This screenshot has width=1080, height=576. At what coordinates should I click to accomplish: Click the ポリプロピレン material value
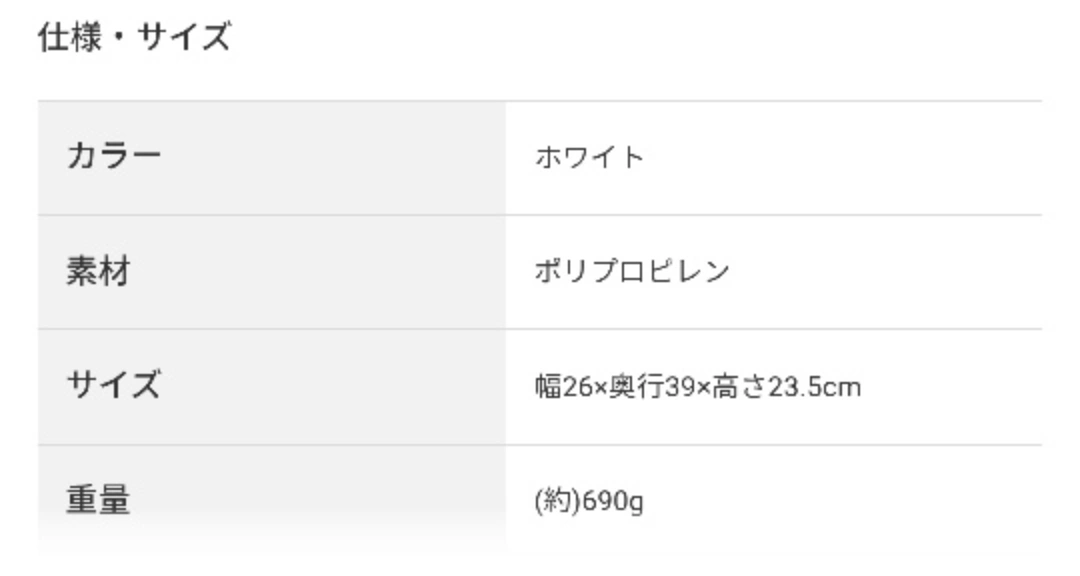tap(632, 271)
